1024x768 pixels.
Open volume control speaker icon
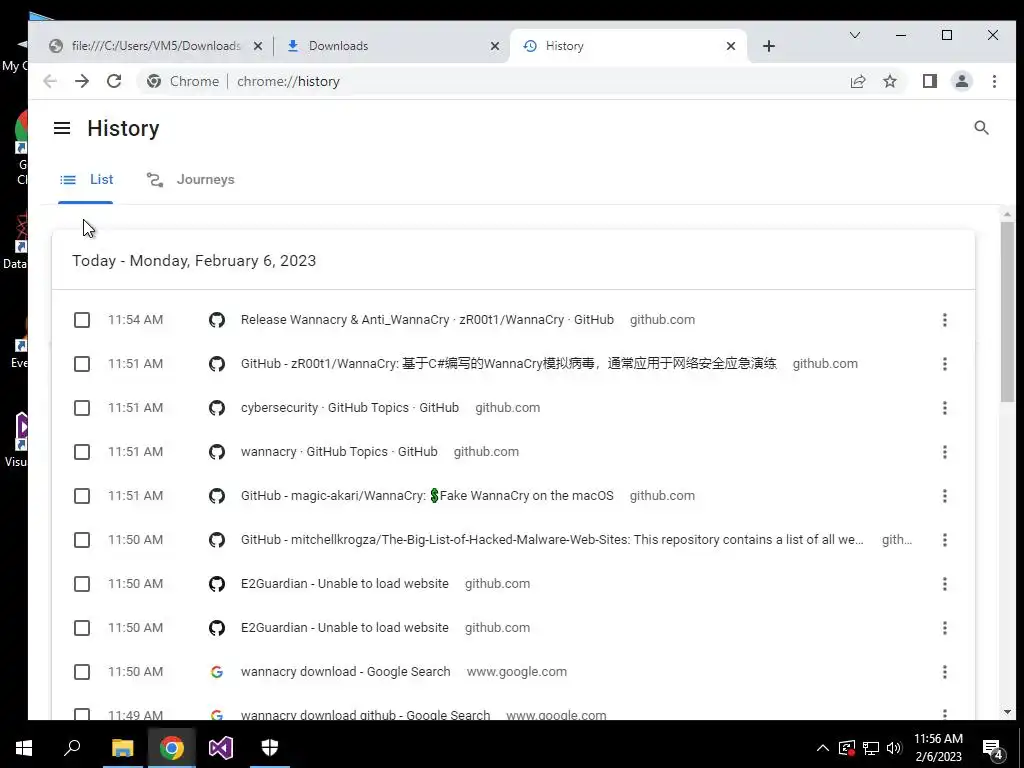click(894, 748)
